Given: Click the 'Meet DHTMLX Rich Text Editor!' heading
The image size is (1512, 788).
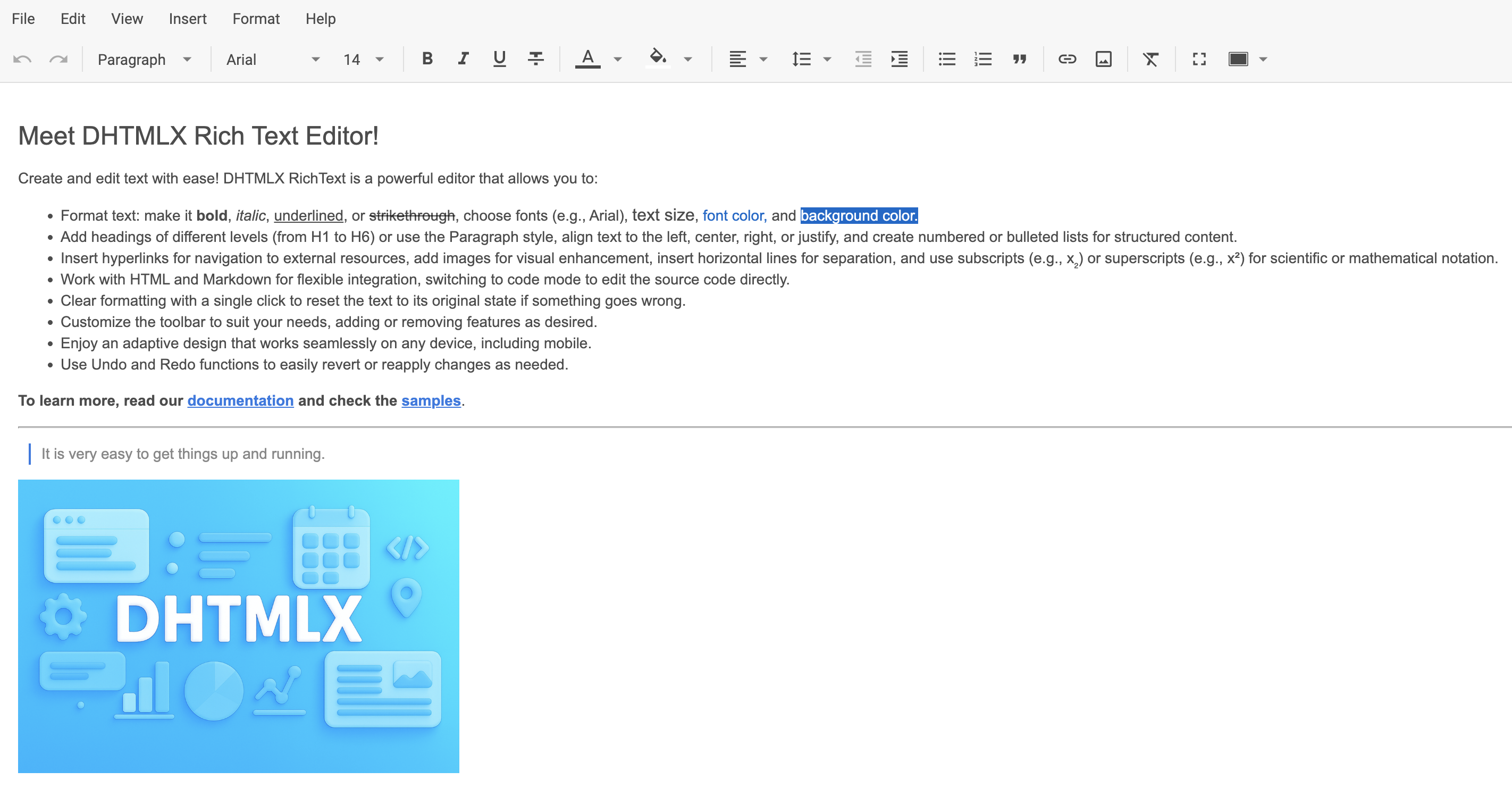Looking at the screenshot, I should pyautogui.click(x=198, y=136).
